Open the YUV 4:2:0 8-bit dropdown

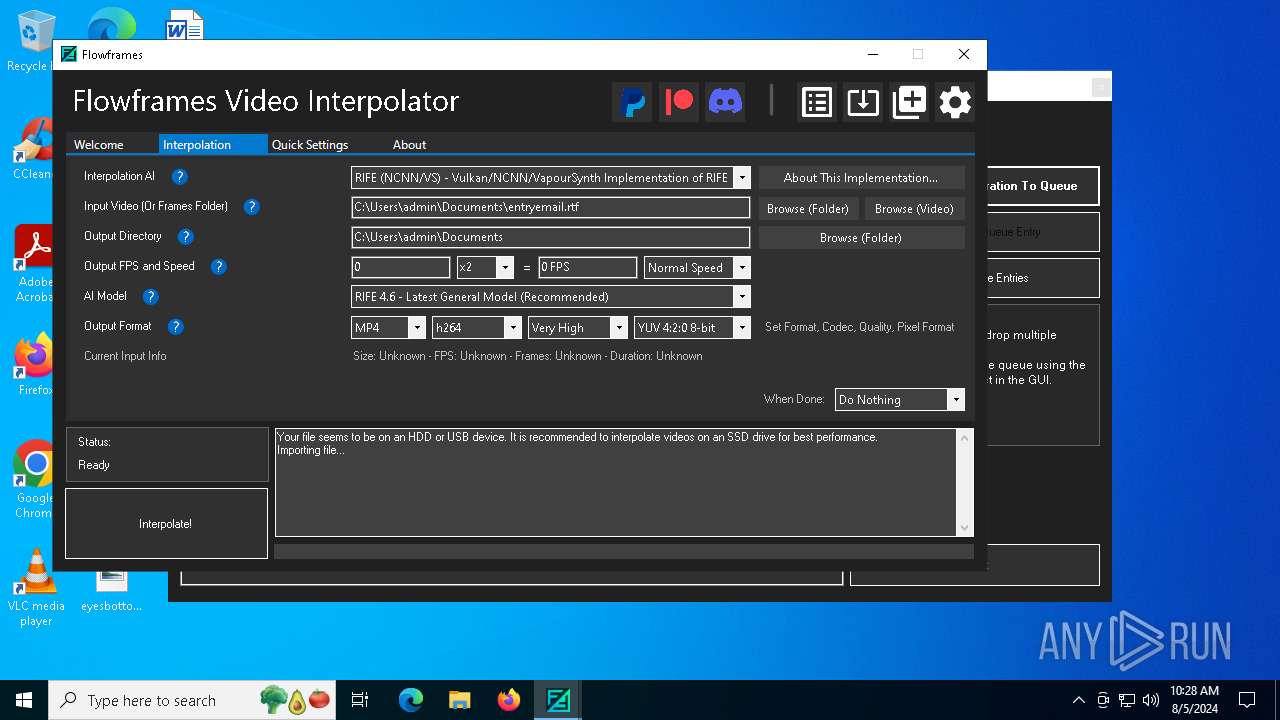(x=741, y=328)
